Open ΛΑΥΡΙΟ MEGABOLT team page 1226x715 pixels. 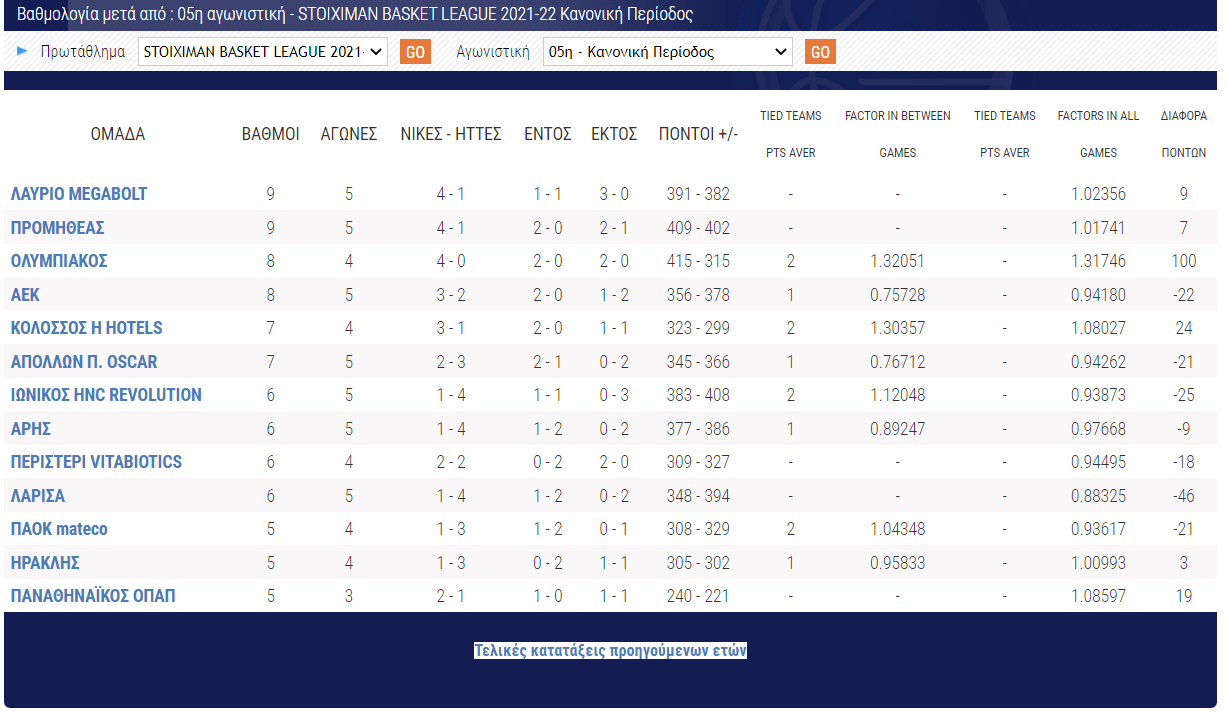(79, 194)
